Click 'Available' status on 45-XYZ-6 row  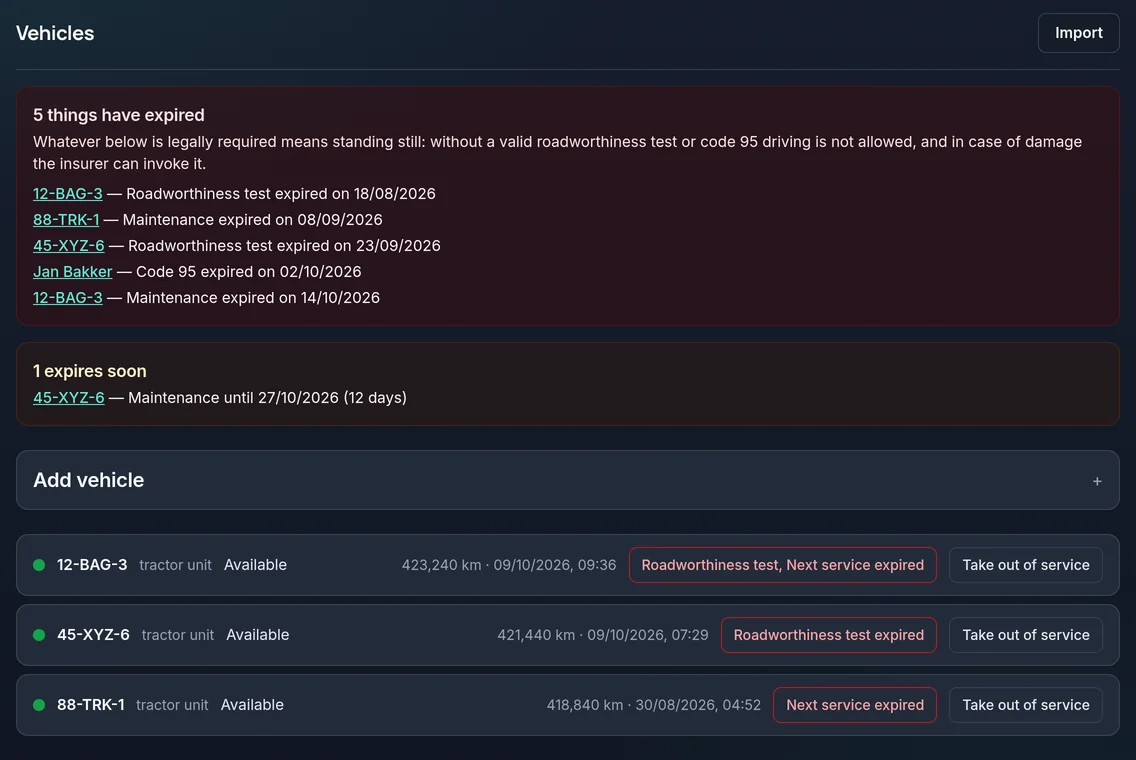pyautogui.click(x=257, y=635)
